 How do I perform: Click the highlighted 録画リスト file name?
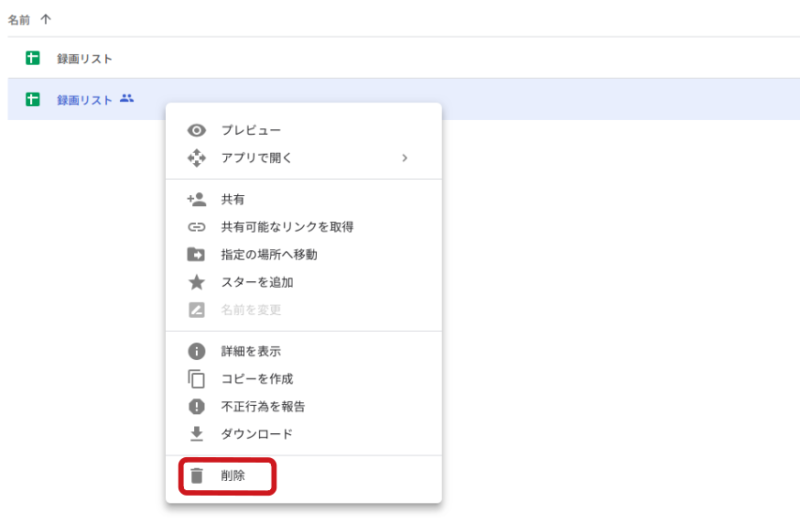click(x=84, y=99)
